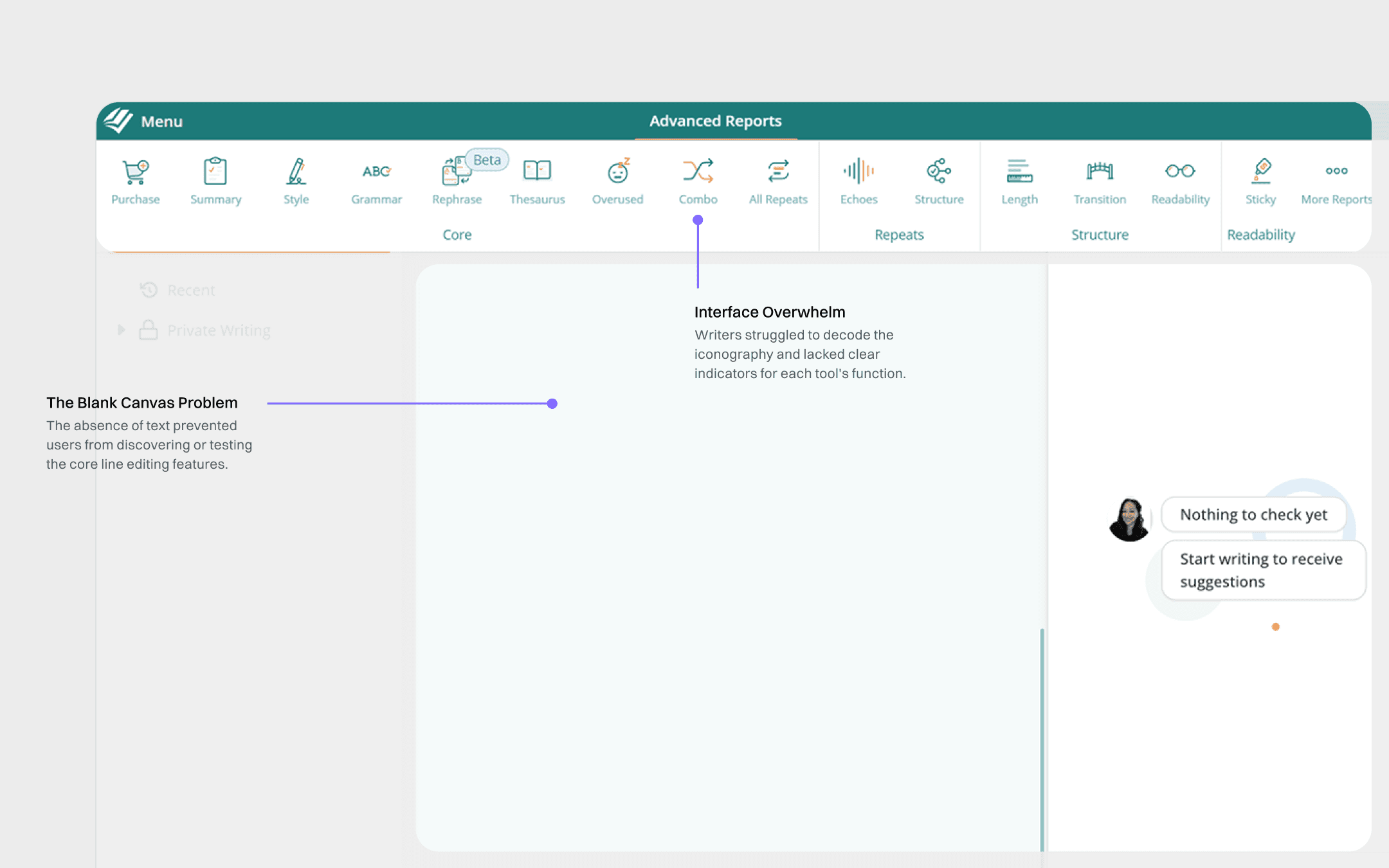Run the Overused words report
Screen dimensions: 1389x868
tap(617, 181)
